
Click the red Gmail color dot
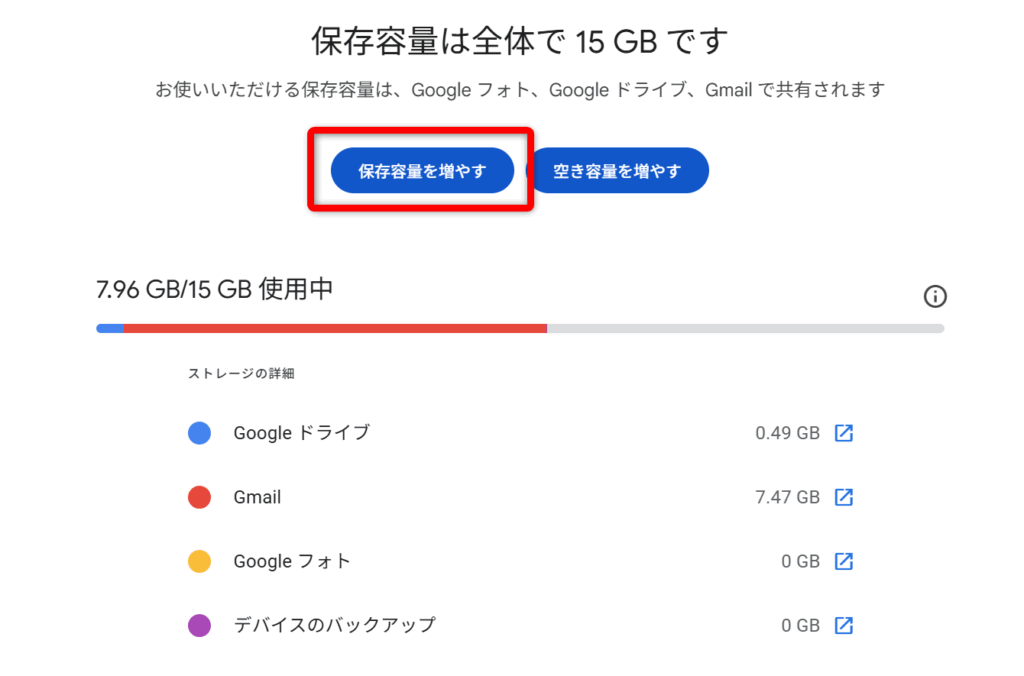pos(200,497)
